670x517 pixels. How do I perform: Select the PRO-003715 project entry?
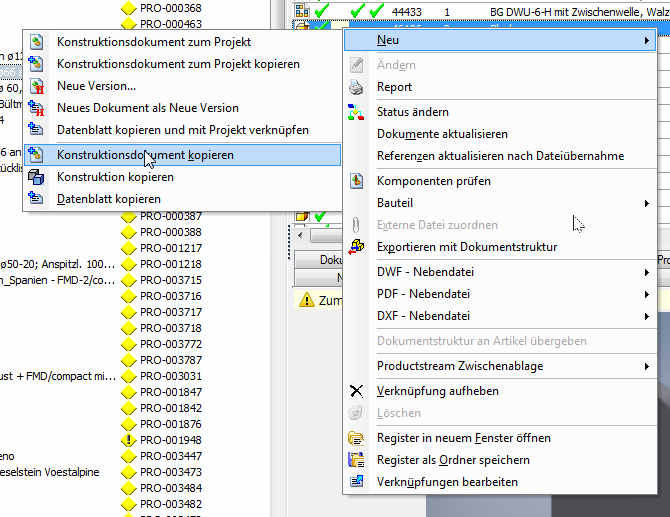click(170, 280)
